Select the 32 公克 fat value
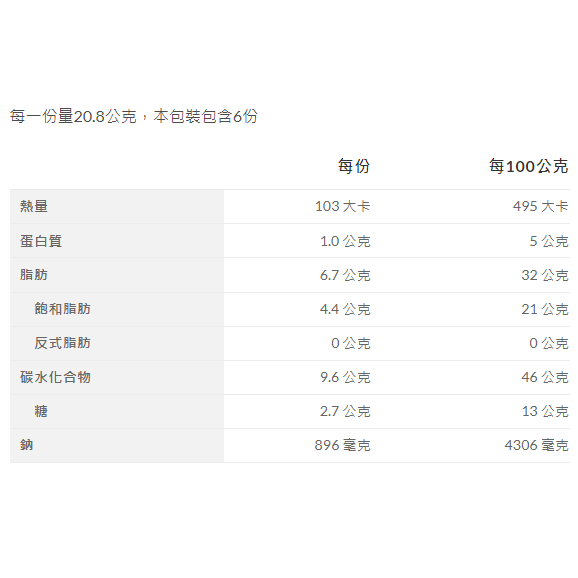The width and height of the screenshot is (578, 578). click(x=545, y=275)
